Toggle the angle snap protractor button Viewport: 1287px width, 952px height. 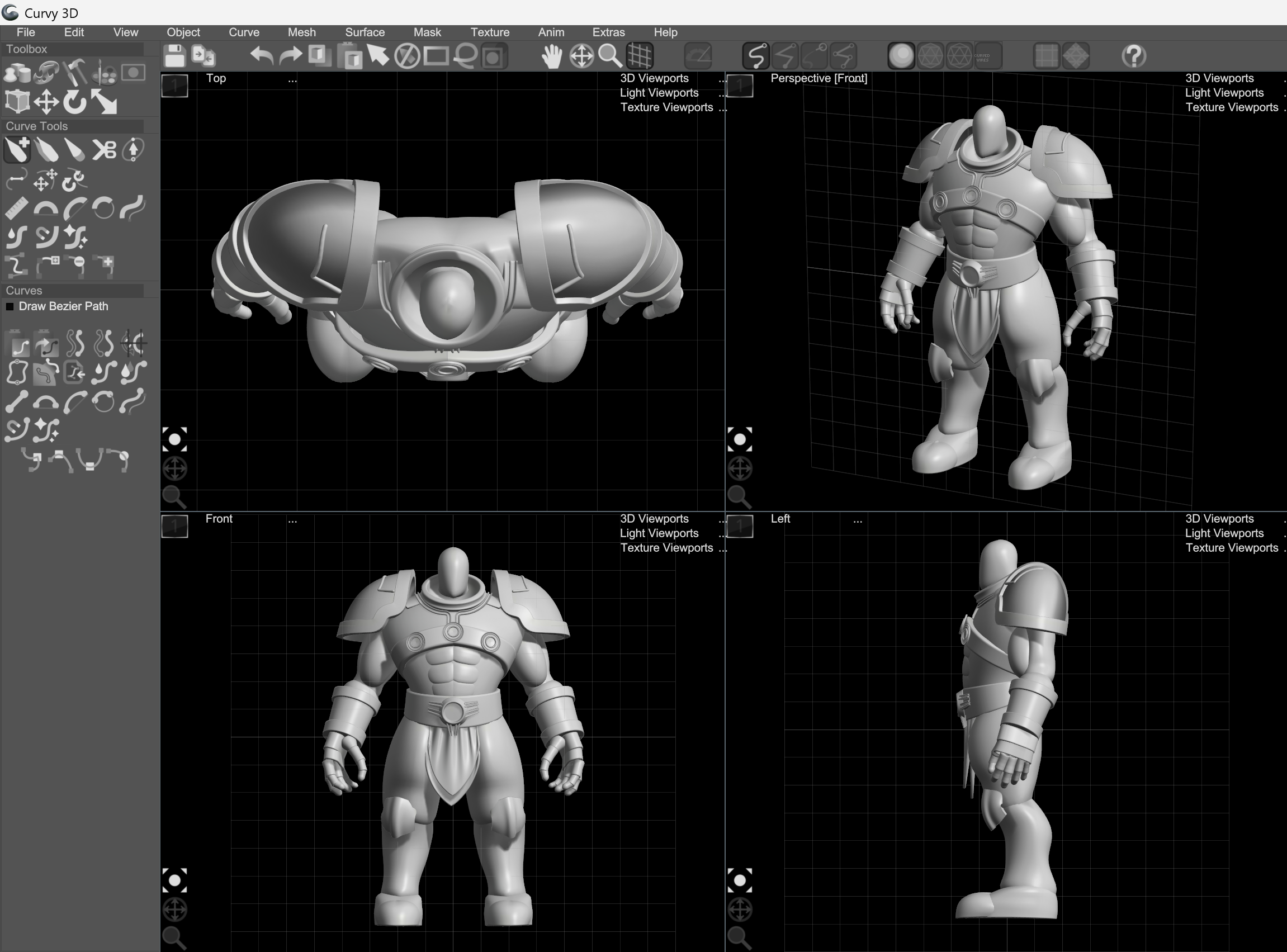698,56
